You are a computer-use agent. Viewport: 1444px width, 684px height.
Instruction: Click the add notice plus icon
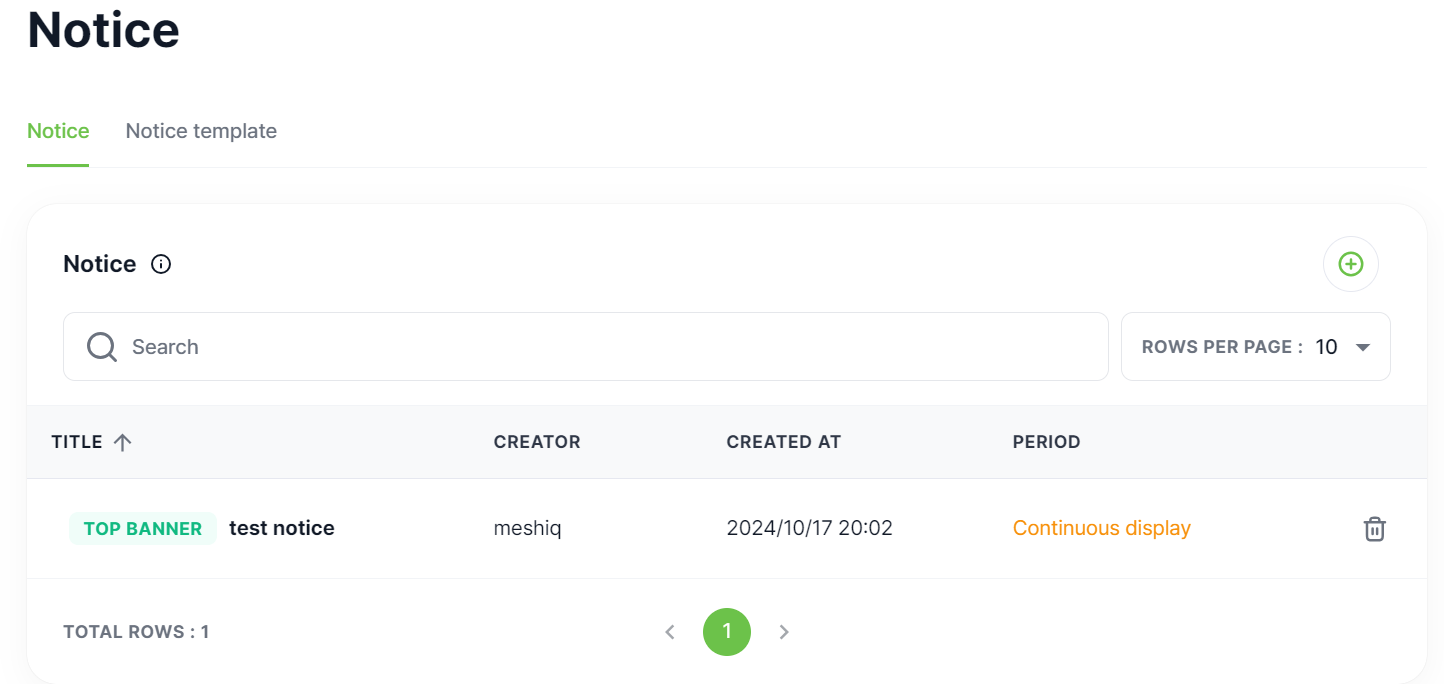(1350, 264)
